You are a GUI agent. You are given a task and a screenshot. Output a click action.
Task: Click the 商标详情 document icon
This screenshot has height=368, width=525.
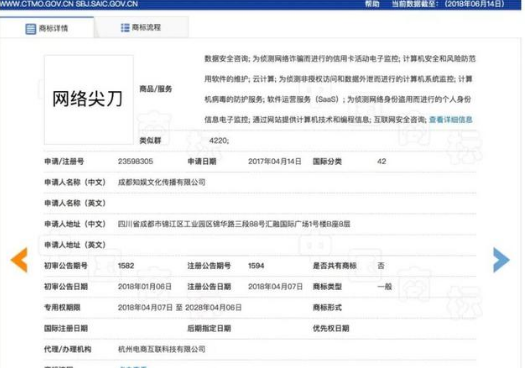click(x=30, y=28)
